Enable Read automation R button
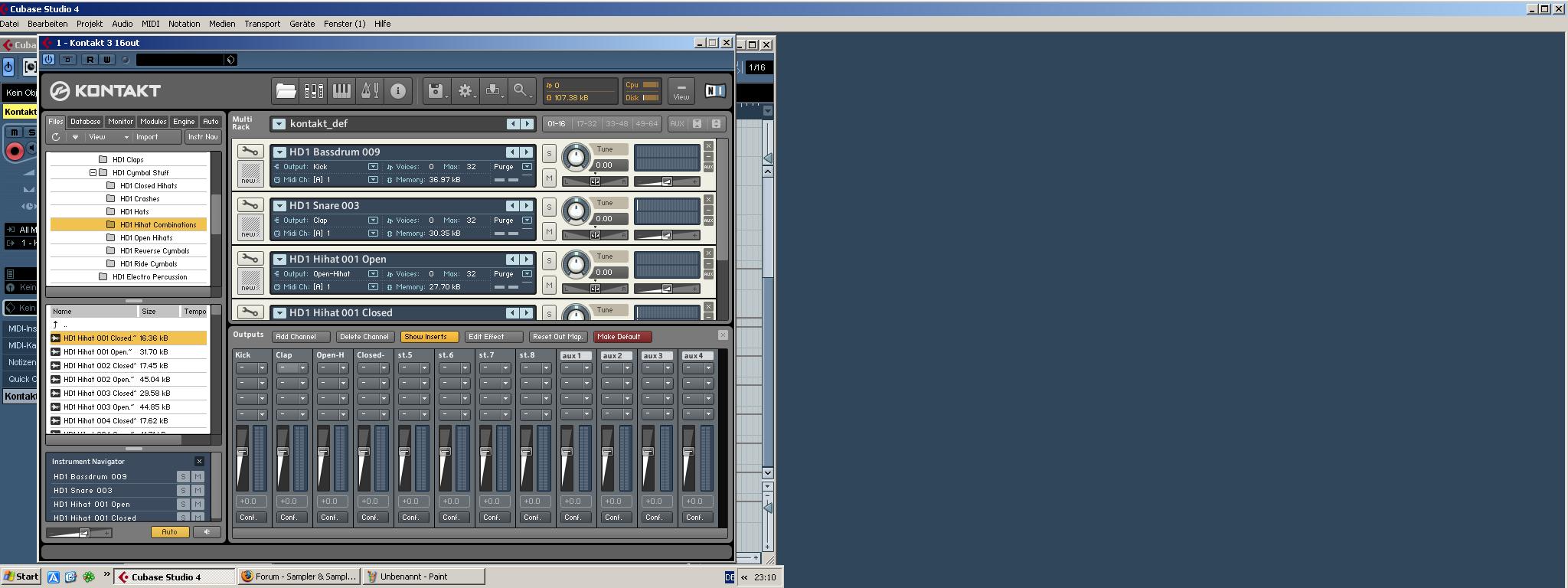The width and height of the screenshot is (1568, 588). [x=90, y=60]
